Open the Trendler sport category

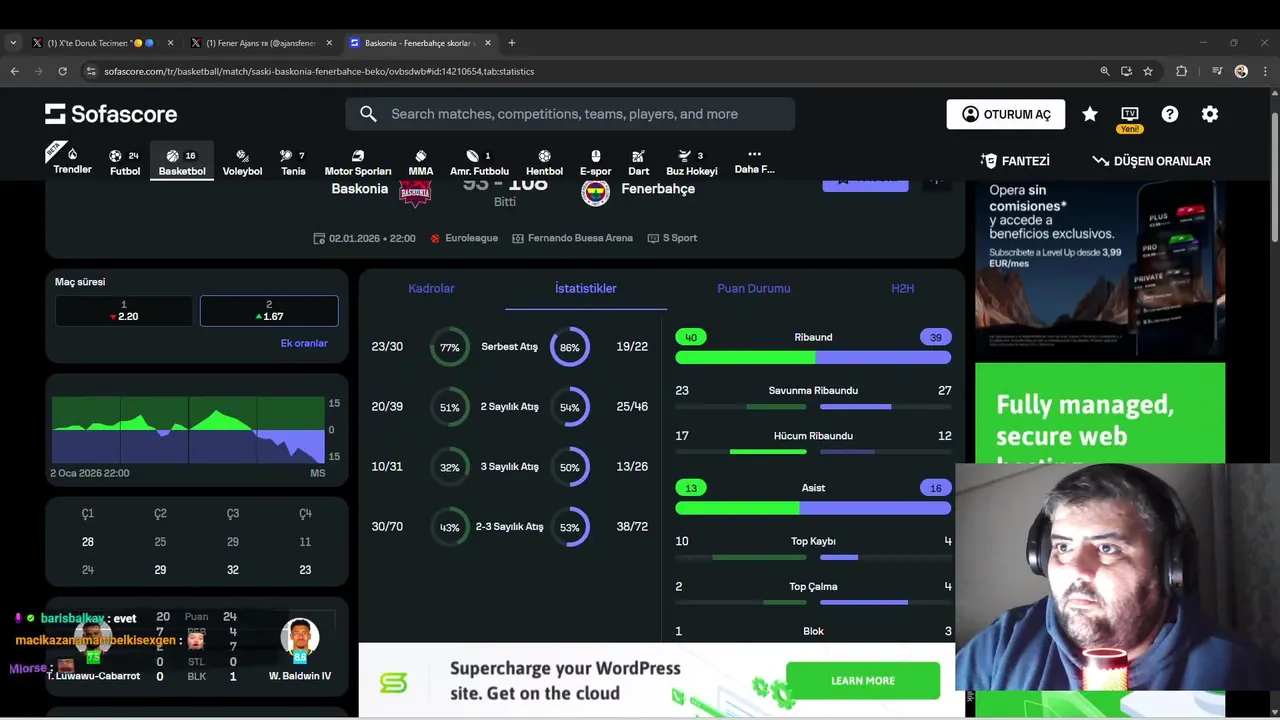pyautogui.click(x=72, y=160)
